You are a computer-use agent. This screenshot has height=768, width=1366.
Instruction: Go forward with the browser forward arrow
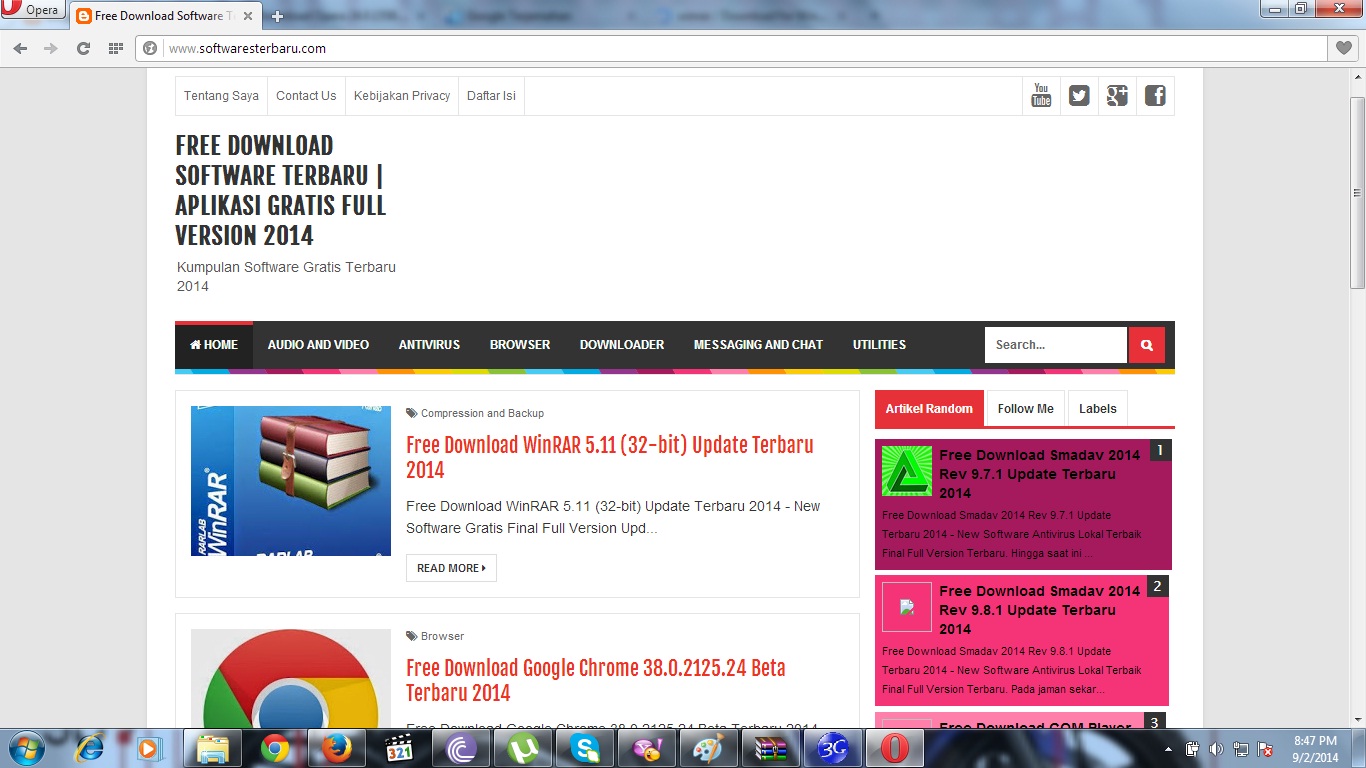[x=51, y=48]
